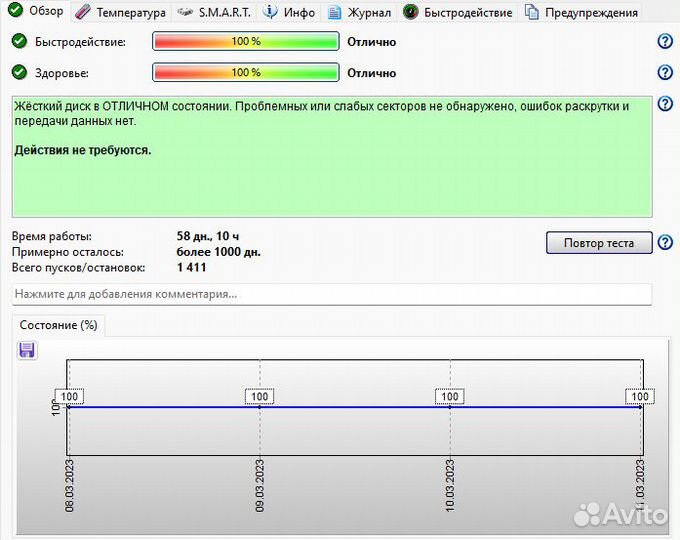
Task: Click the 'более 1000 дн.' value
Action: coord(219,252)
